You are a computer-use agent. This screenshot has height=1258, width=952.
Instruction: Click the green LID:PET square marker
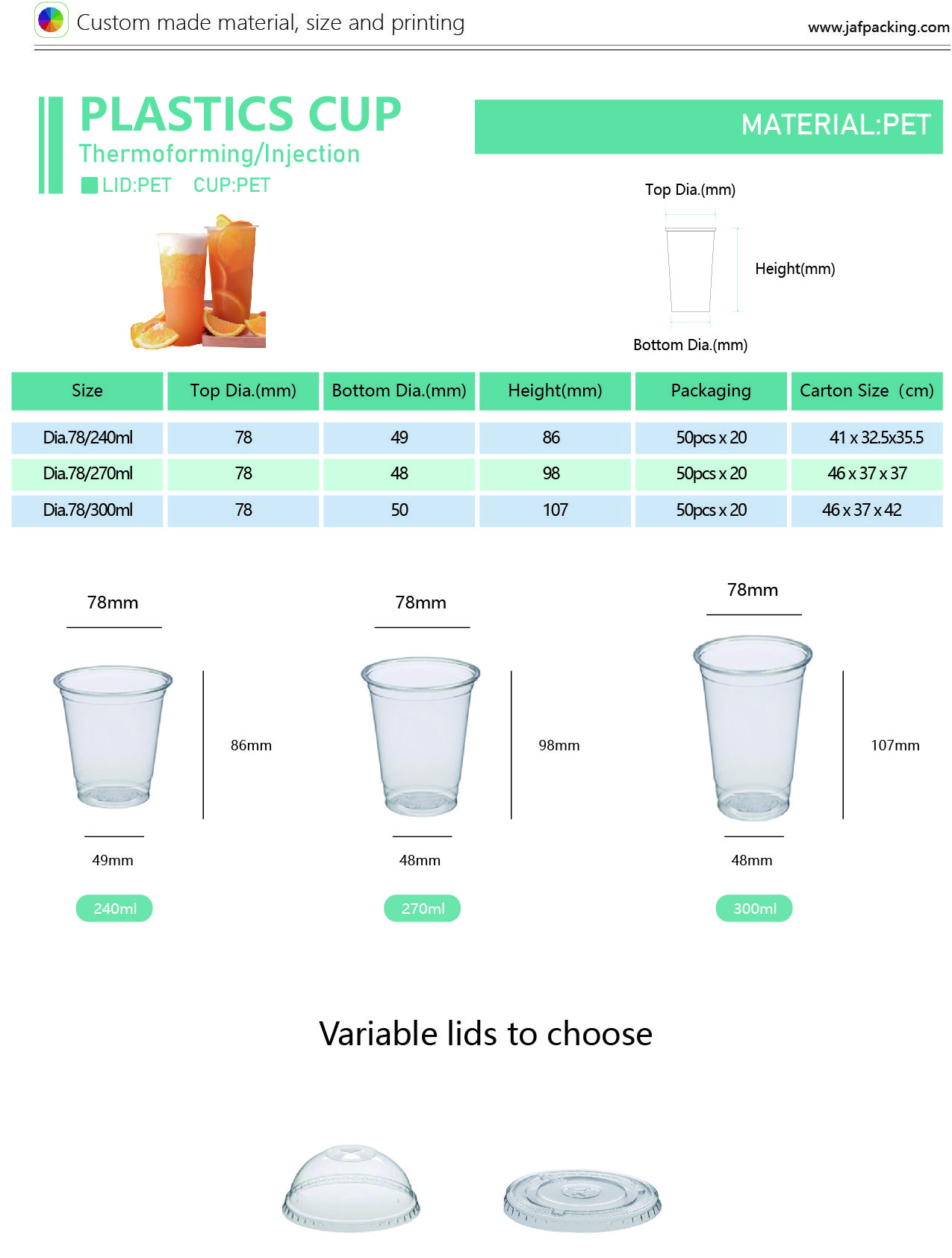90,185
